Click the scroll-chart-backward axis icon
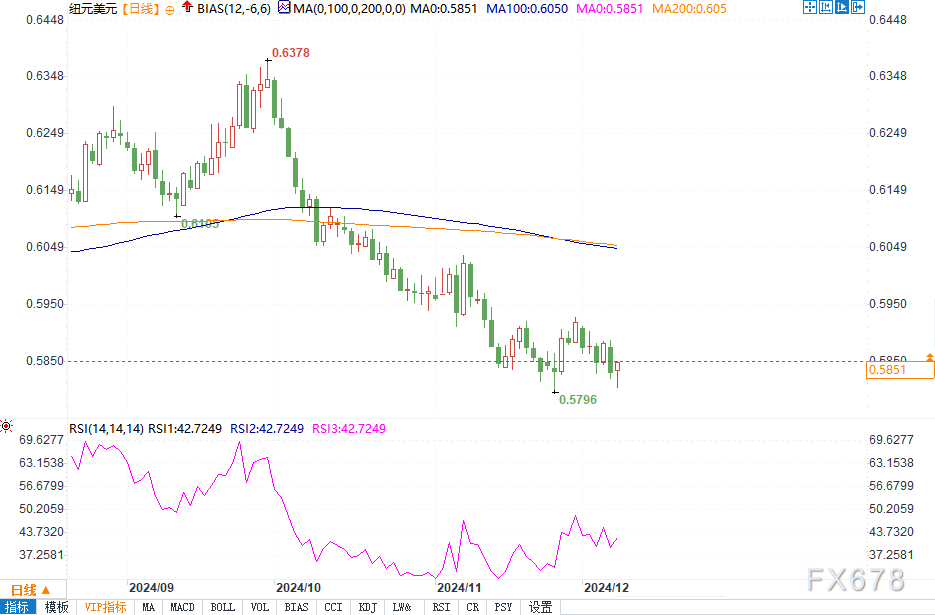The height and width of the screenshot is (615, 935). click(825, 8)
